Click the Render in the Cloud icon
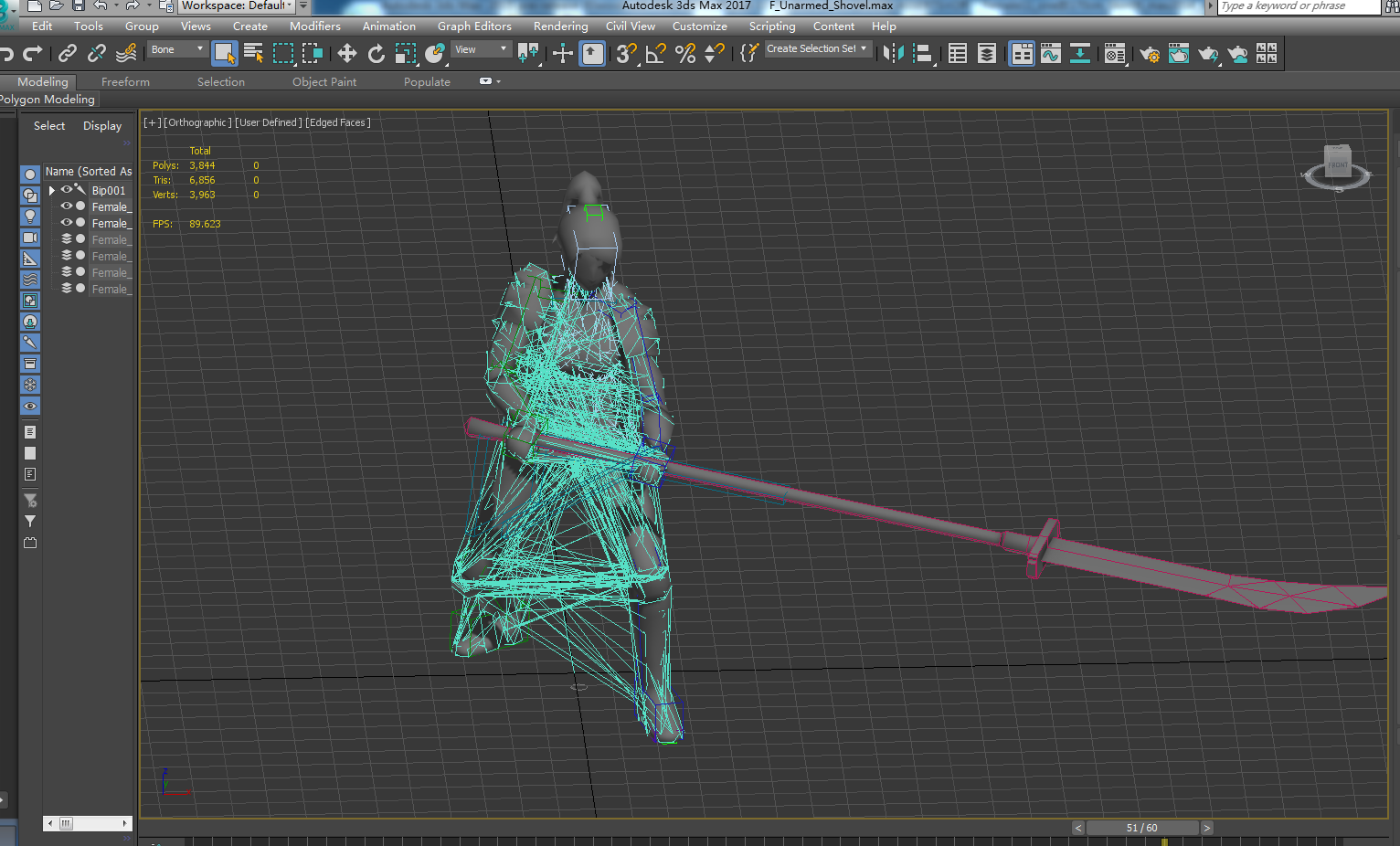Viewport: 1400px width, 846px height. point(1238,54)
